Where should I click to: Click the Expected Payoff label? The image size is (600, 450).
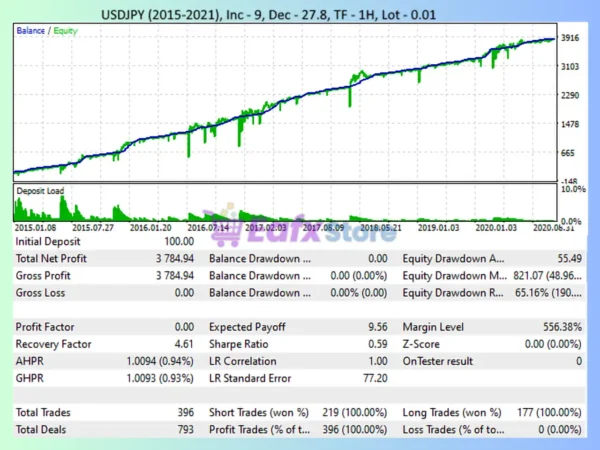tap(247, 328)
